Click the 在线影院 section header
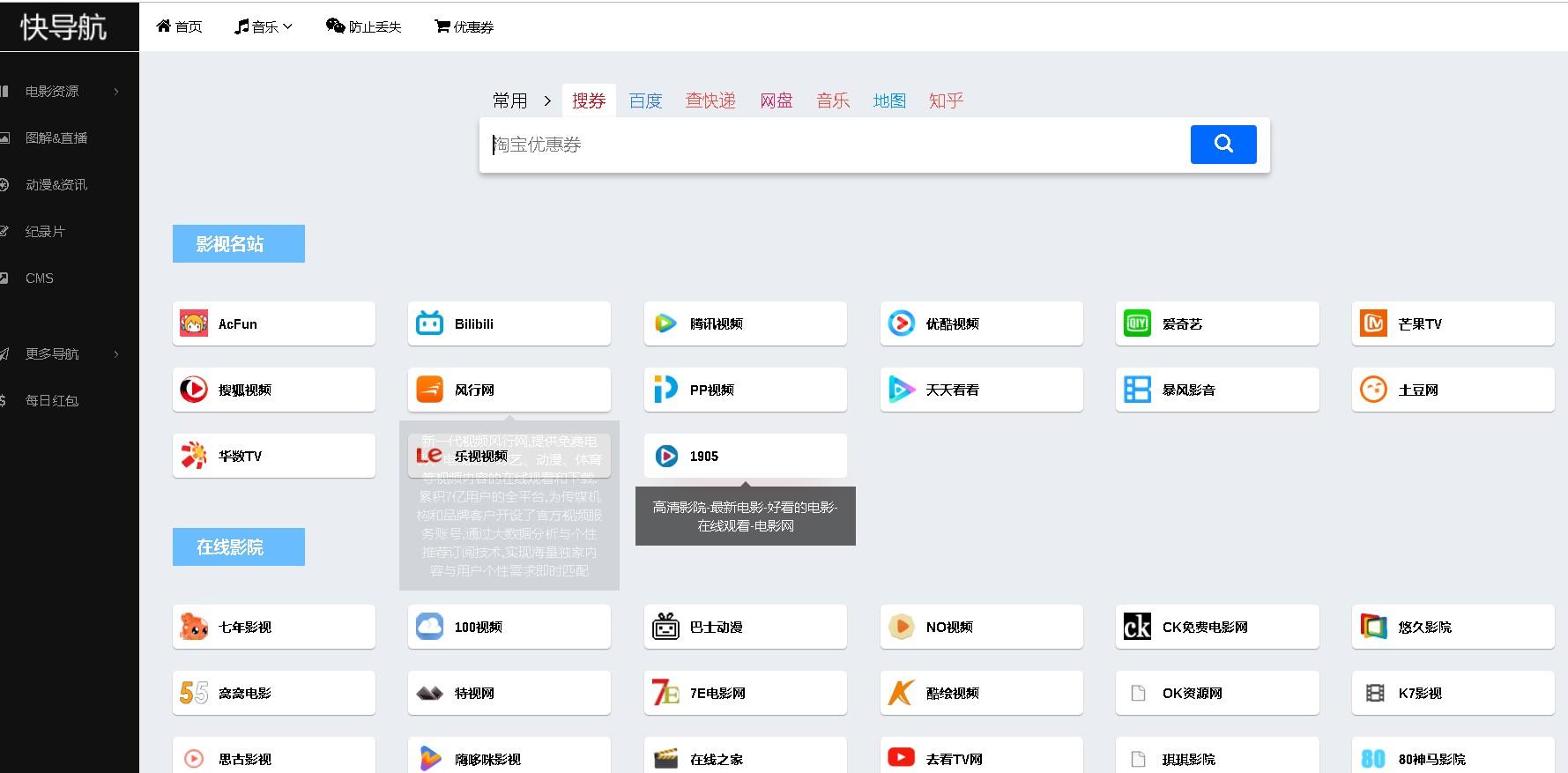Screen dimensions: 1568x773 tap(239, 546)
